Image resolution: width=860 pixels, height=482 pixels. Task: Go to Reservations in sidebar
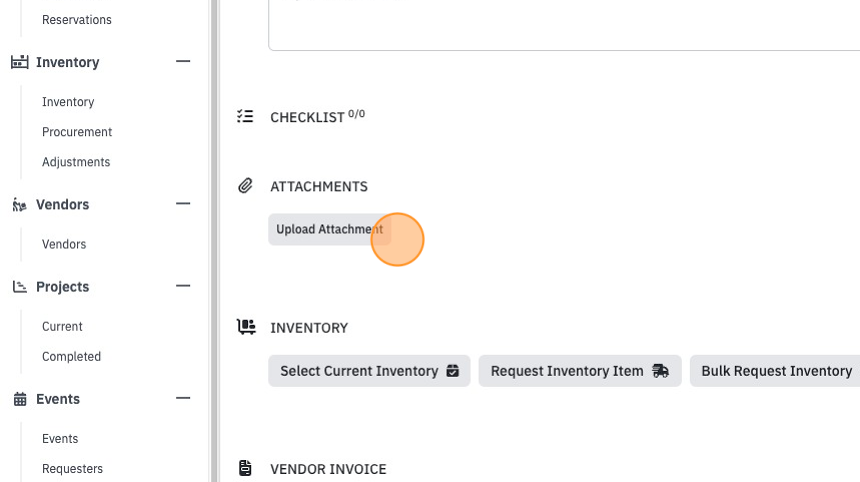point(77,20)
